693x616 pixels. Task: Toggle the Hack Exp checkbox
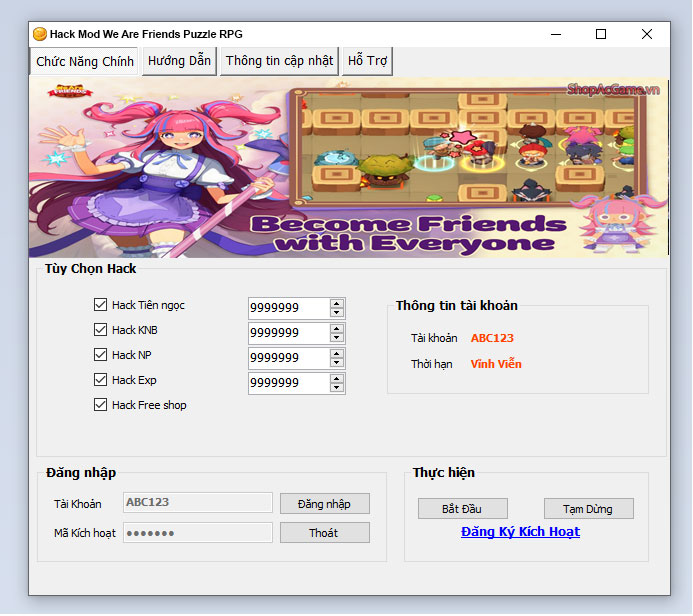click(x=100, y=380)
